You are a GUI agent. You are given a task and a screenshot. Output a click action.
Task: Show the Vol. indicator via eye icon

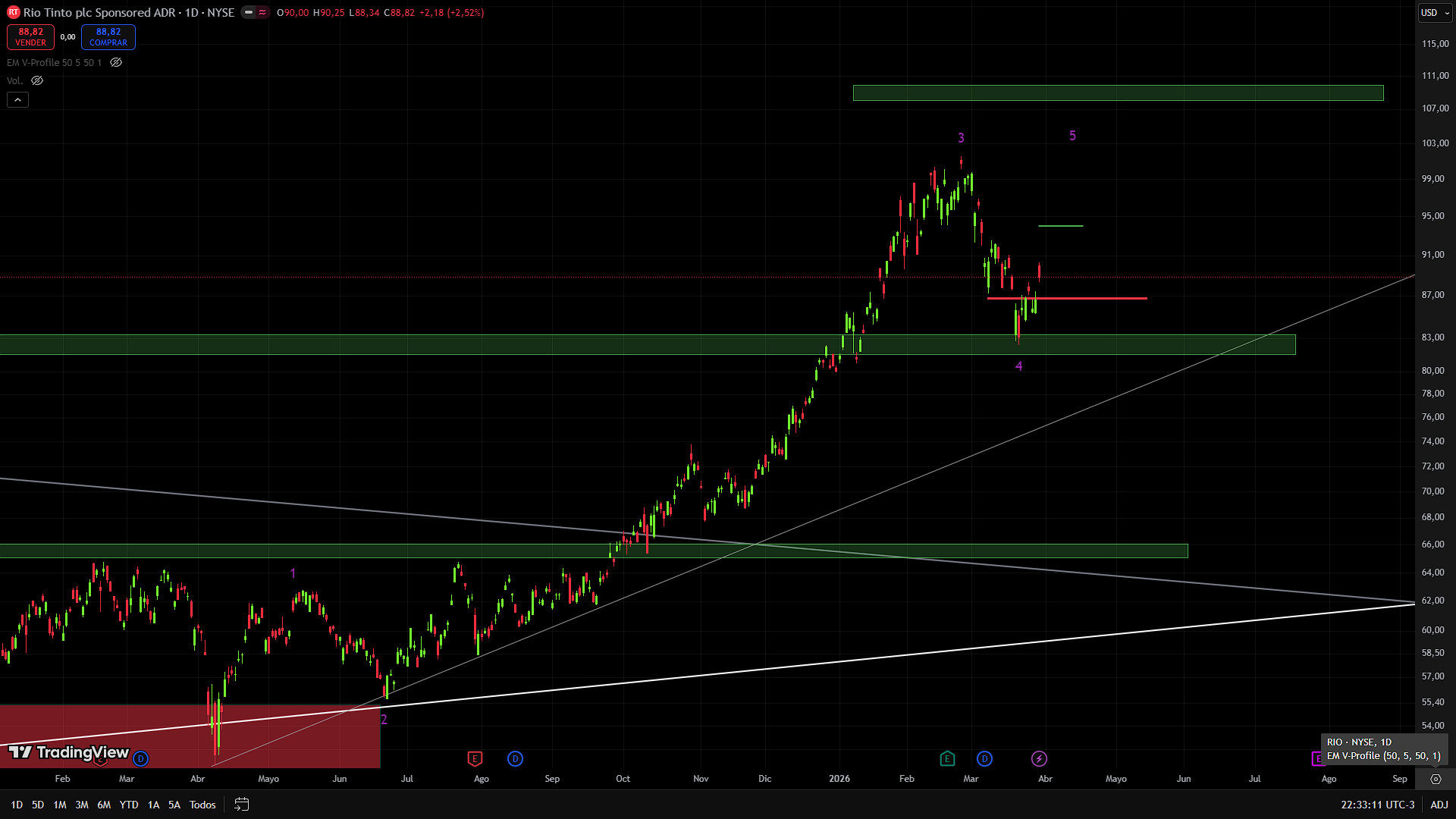click(37, 80)
